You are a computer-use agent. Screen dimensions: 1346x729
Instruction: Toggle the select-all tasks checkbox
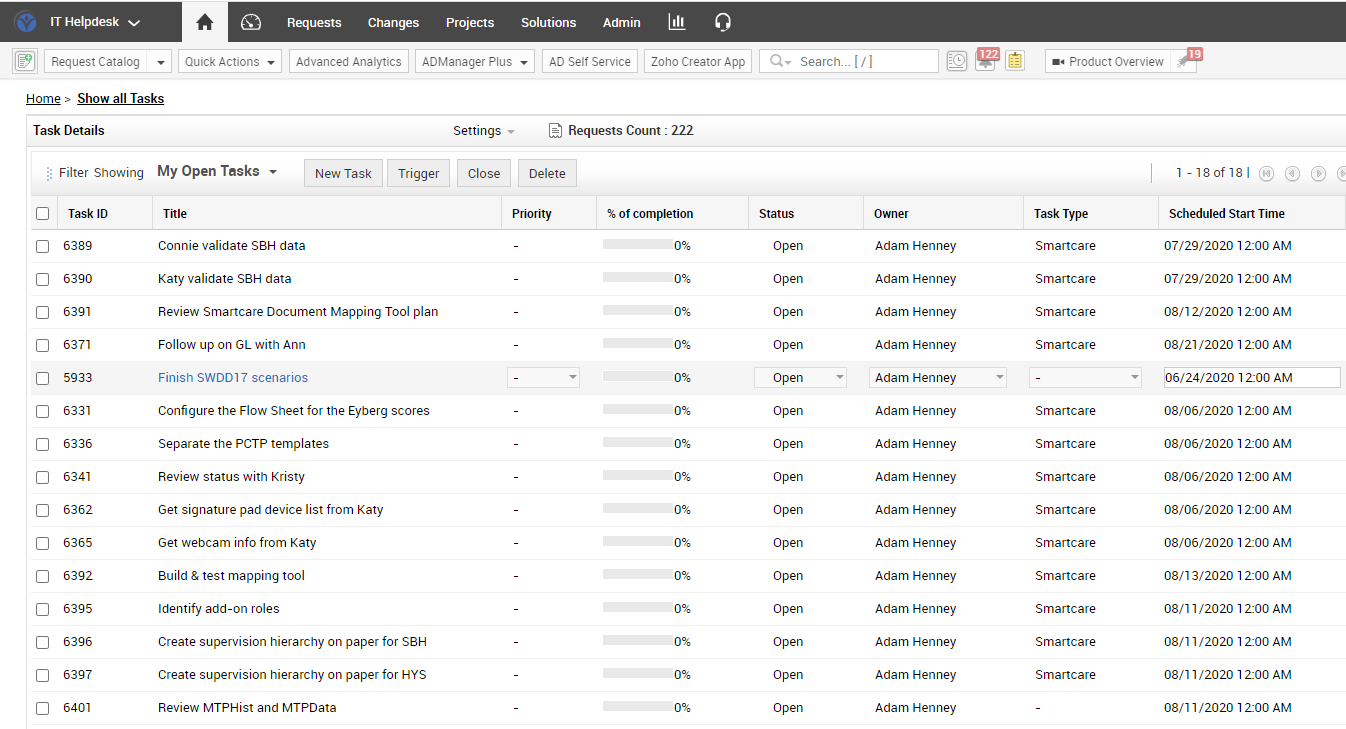pos(42,213)
